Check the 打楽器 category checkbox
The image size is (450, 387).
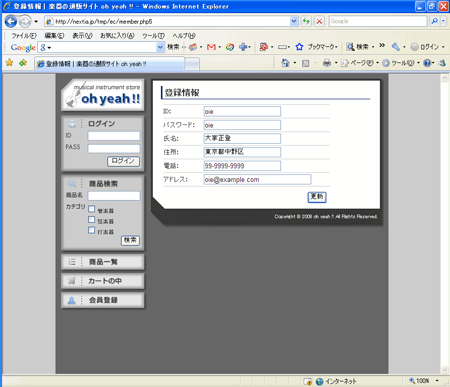point(92,230)
